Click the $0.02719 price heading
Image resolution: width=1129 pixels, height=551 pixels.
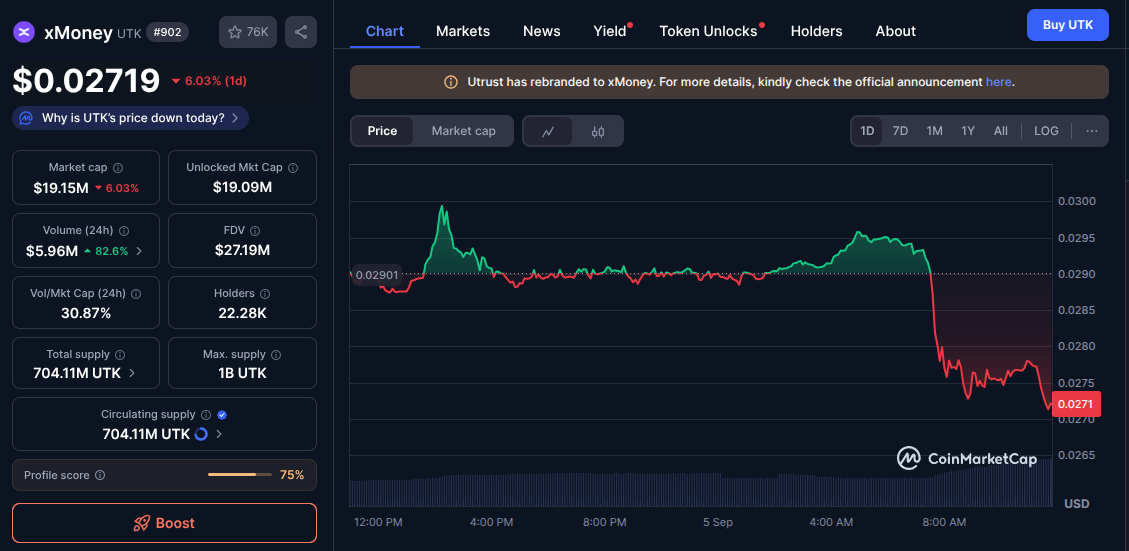[86, 81]
